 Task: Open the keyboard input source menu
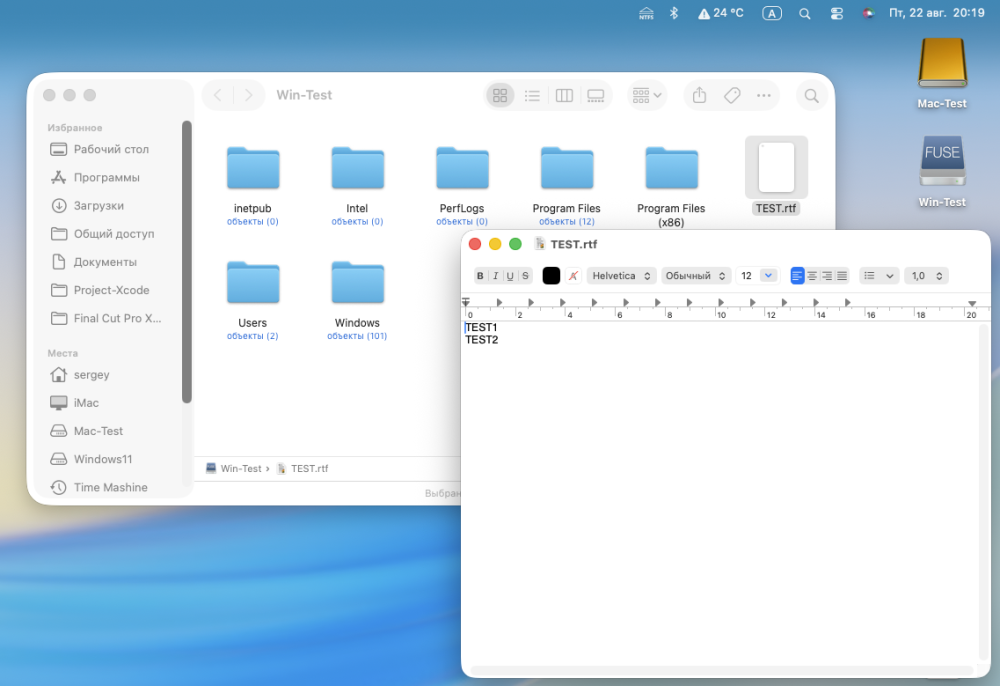coord(772,13)
